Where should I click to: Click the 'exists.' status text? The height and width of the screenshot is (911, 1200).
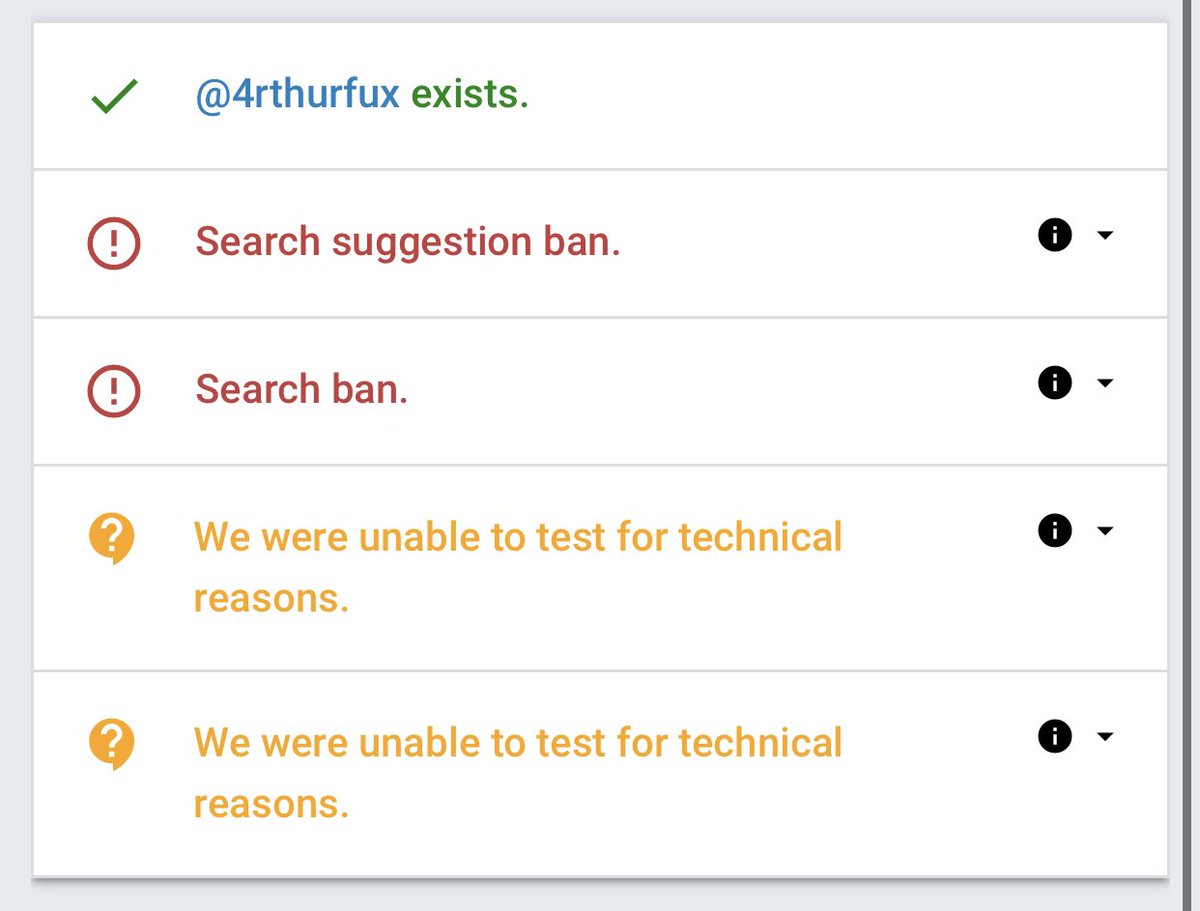click(x=469, y=95)
